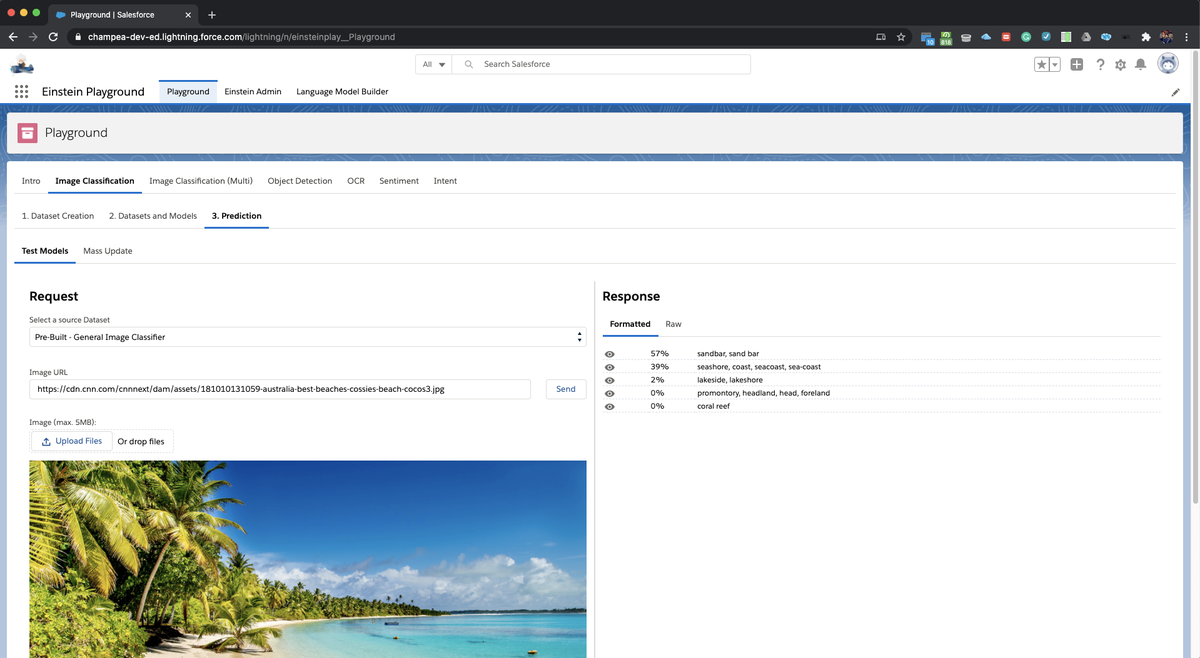Click the pencil icon to edit navigation

click(x=1175, y=92)
